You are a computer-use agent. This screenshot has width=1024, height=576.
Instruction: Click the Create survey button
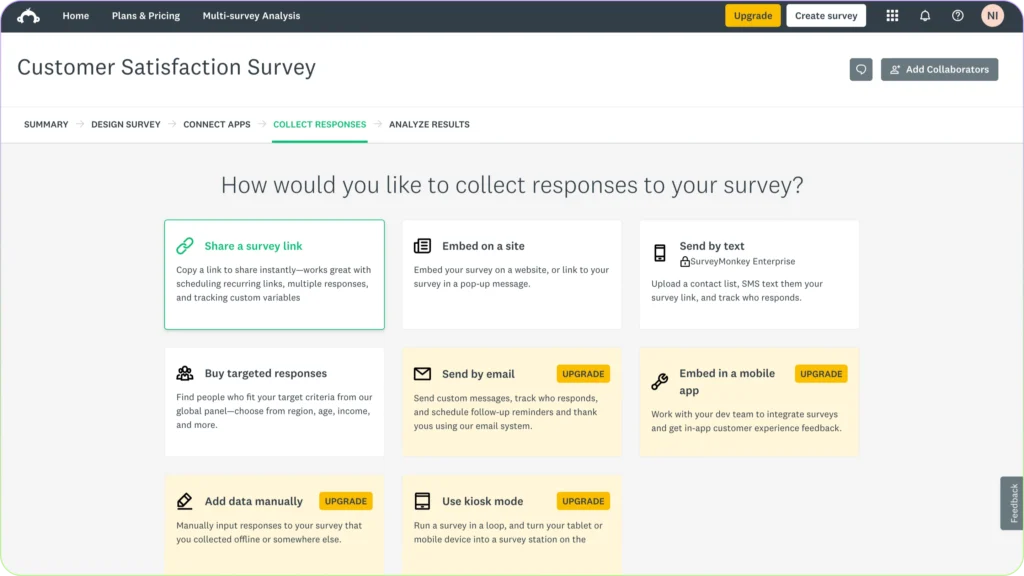826,15
